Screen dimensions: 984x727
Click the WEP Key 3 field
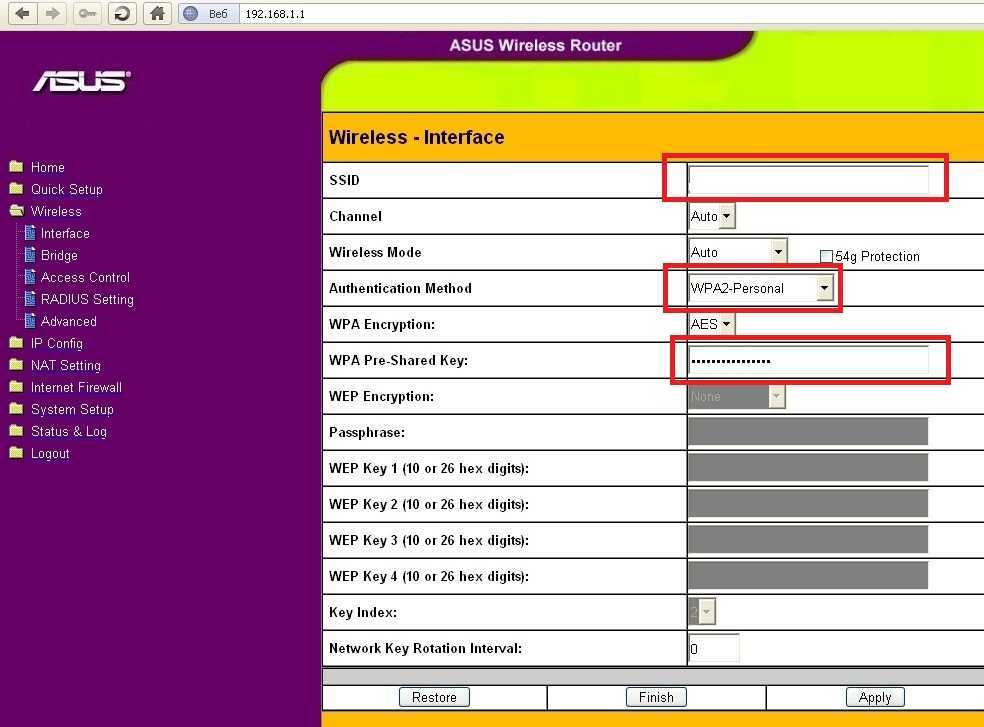[808, 540]
